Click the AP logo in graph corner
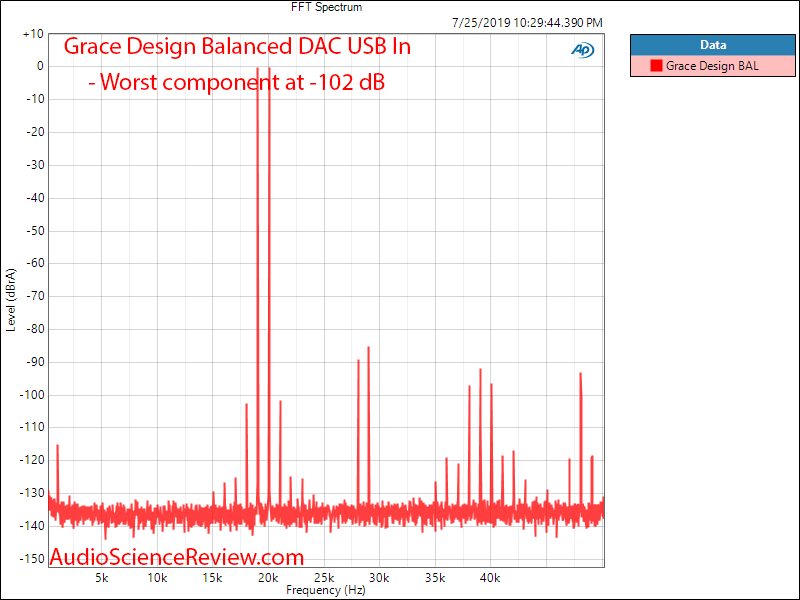 tap(582, 50)
